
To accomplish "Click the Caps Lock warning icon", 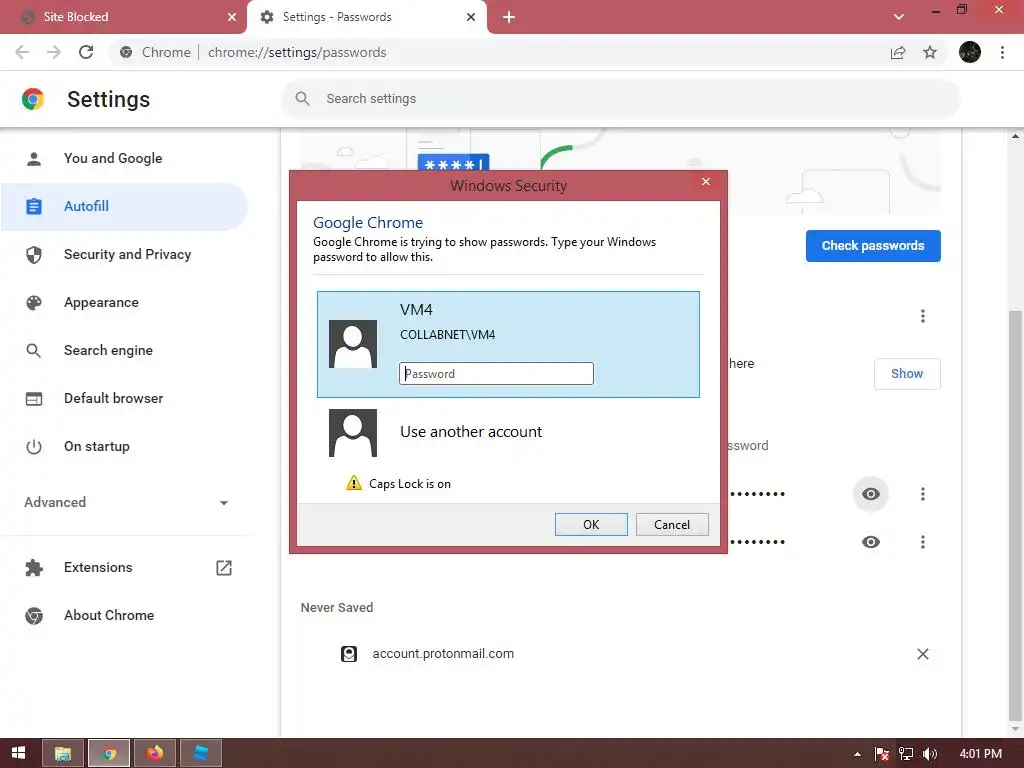I will (x=353, y=483).
